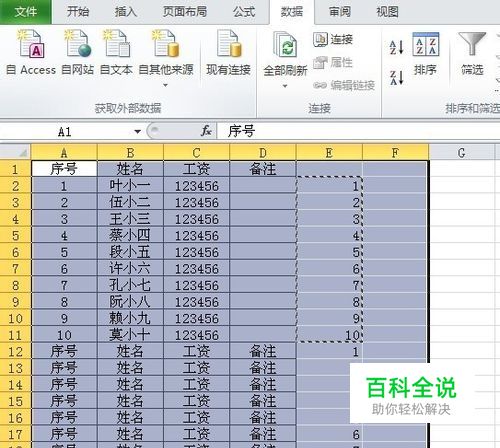Click cell E17 containing 6

pos(329,434)
